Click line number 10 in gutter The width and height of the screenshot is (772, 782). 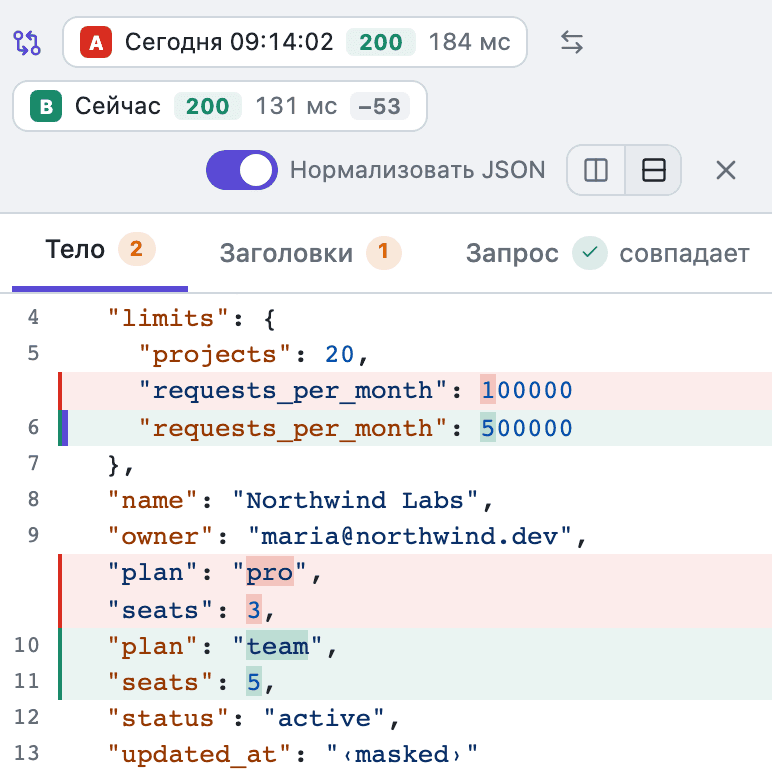(27, 645)
